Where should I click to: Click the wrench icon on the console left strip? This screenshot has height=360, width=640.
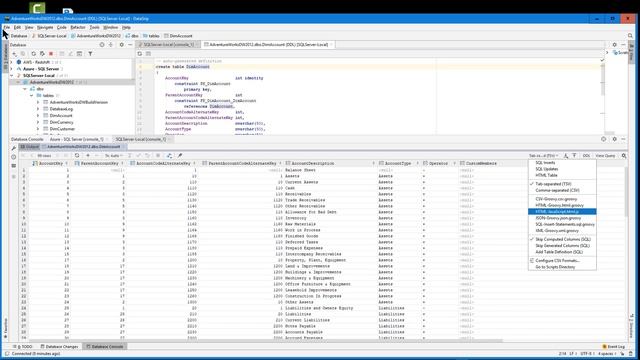(13, 148)
